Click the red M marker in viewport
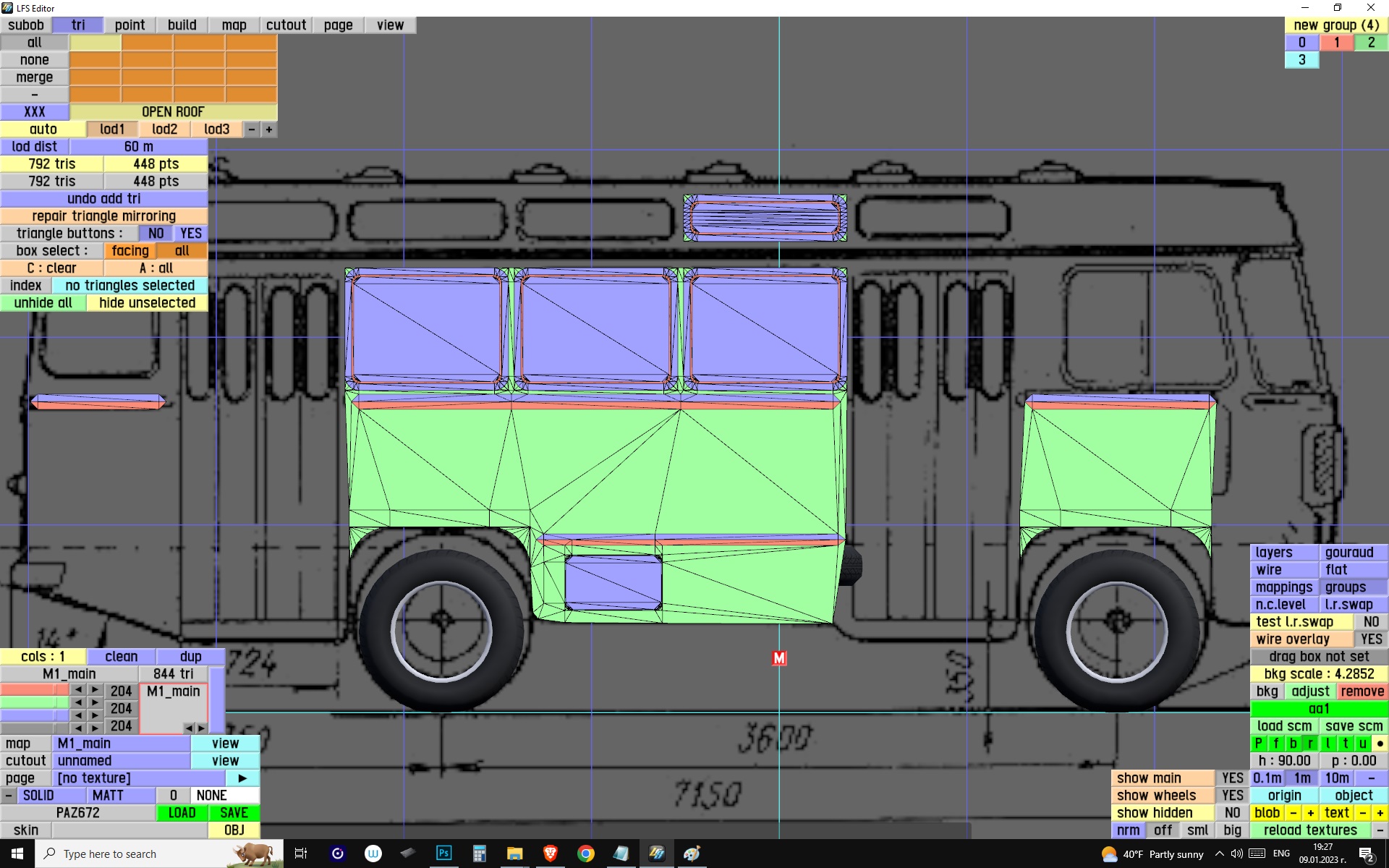1389x868 pixels. [778, 658]
